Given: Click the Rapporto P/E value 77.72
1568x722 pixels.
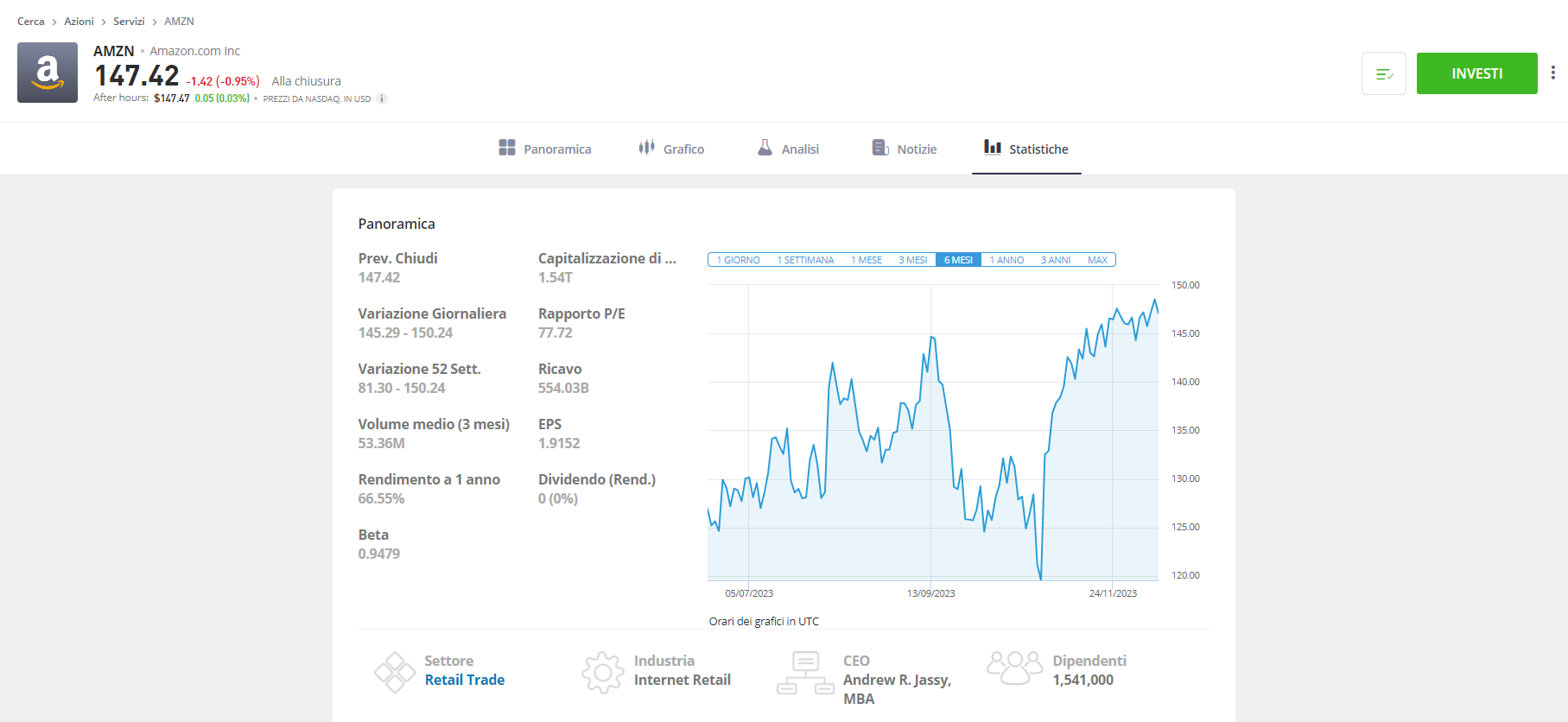Looking at the screenshot, I should click(555, 332).
